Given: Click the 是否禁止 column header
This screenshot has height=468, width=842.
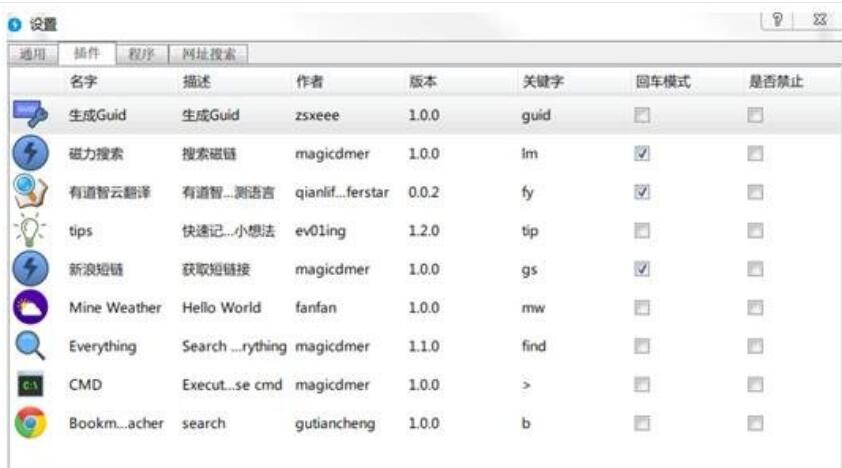Looking at the screenshot, I should point(776,82).
